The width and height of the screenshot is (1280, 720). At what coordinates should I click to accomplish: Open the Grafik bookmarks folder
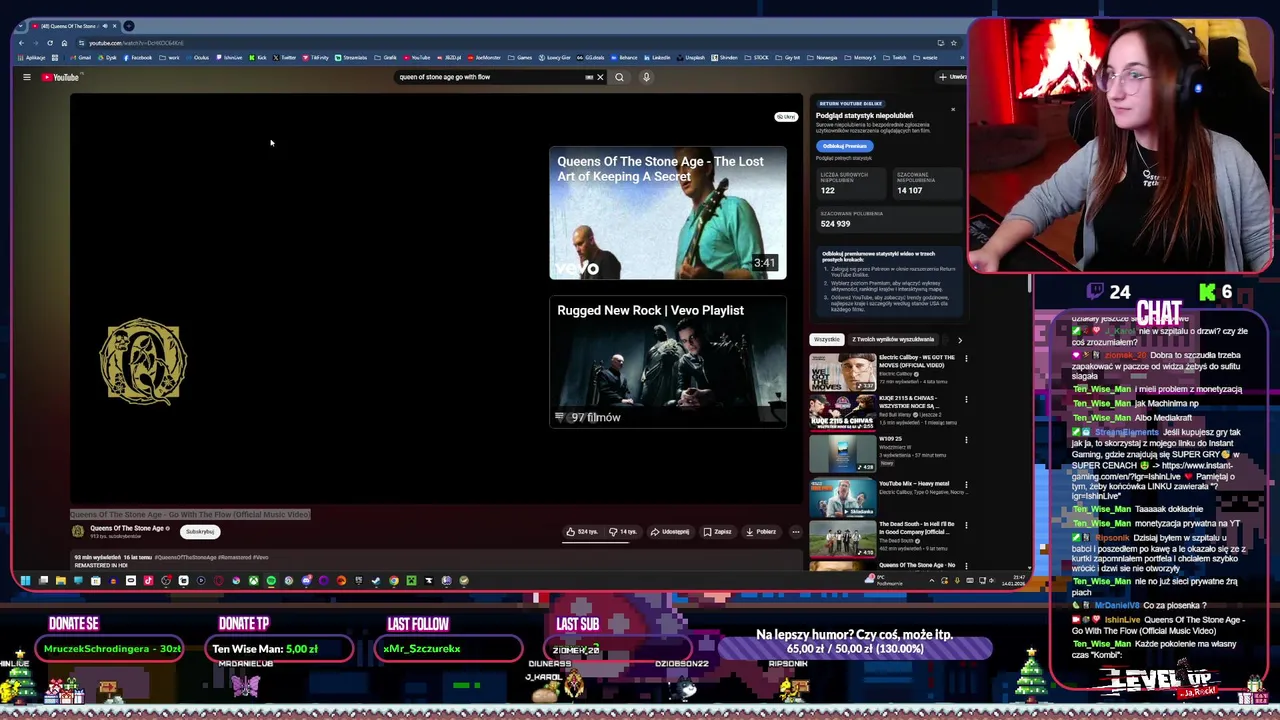point(385,58)
